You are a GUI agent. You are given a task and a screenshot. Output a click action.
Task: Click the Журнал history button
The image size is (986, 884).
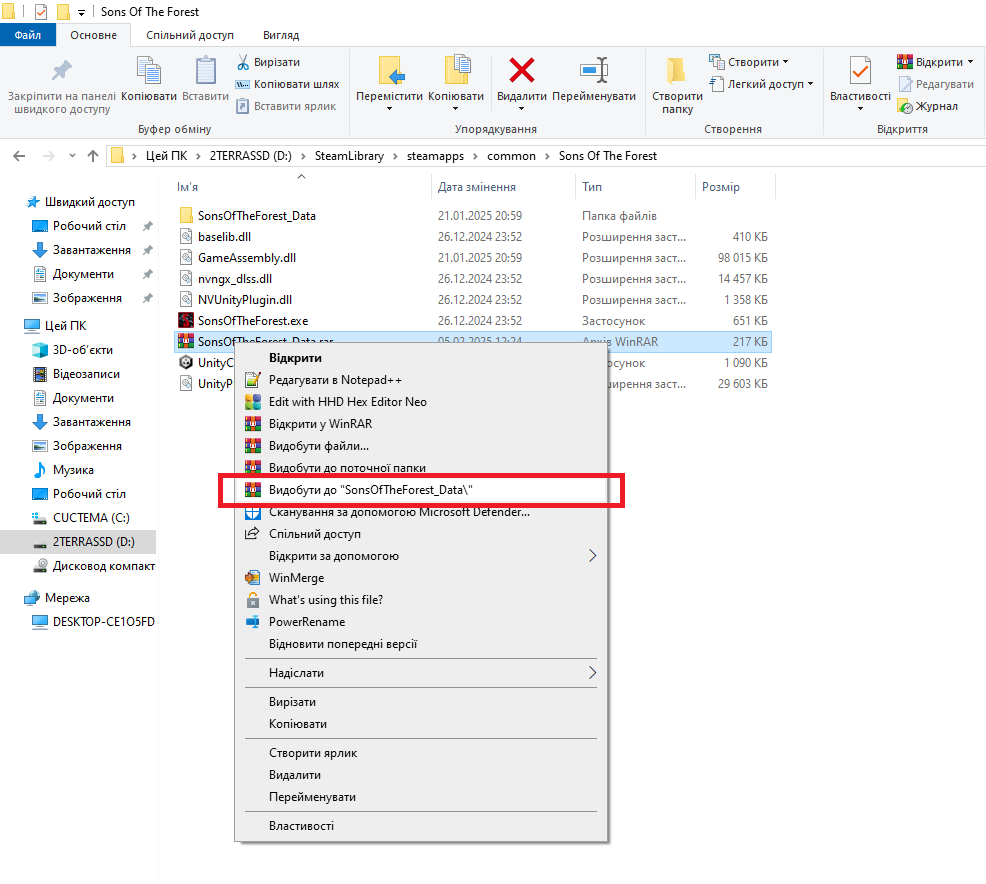928,106
